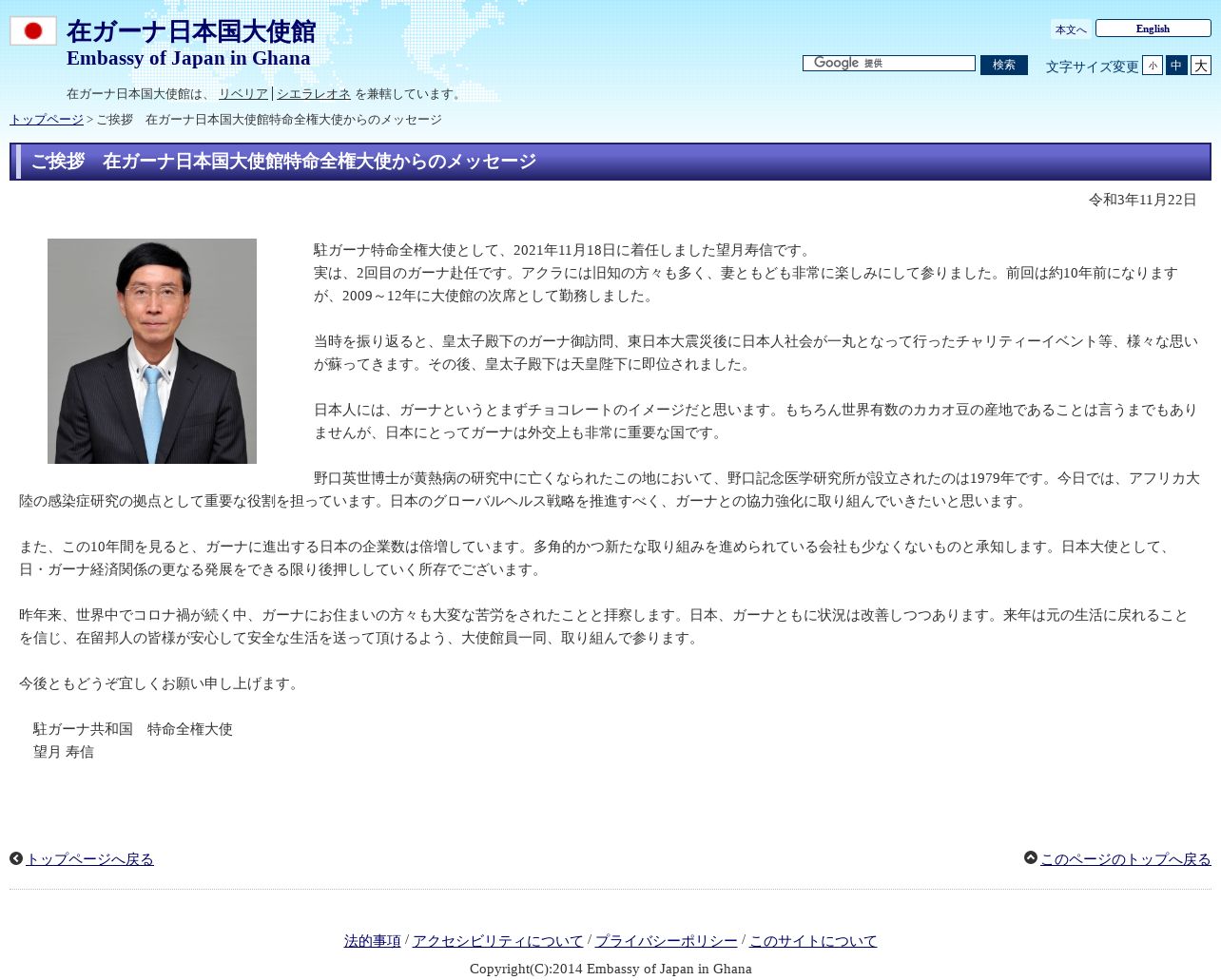Set font size to large (大)
1221x980 pixels.
click(1201, 66)
